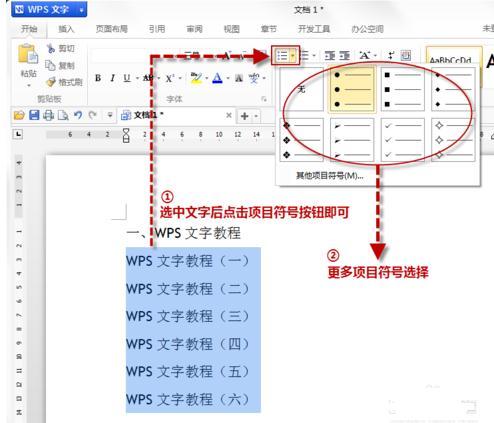
Task: Click the save disk icon
Action: click(34, 115)
